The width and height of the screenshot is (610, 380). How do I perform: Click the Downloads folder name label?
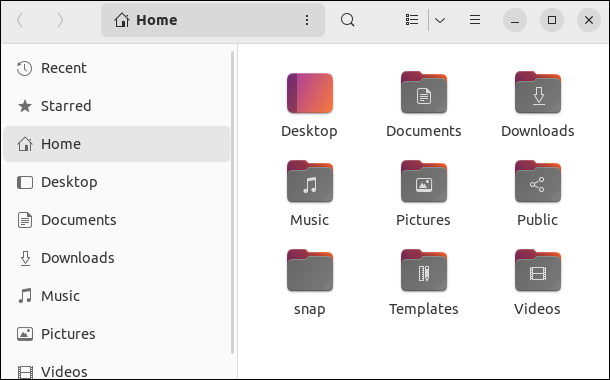(x=538, y=131)
